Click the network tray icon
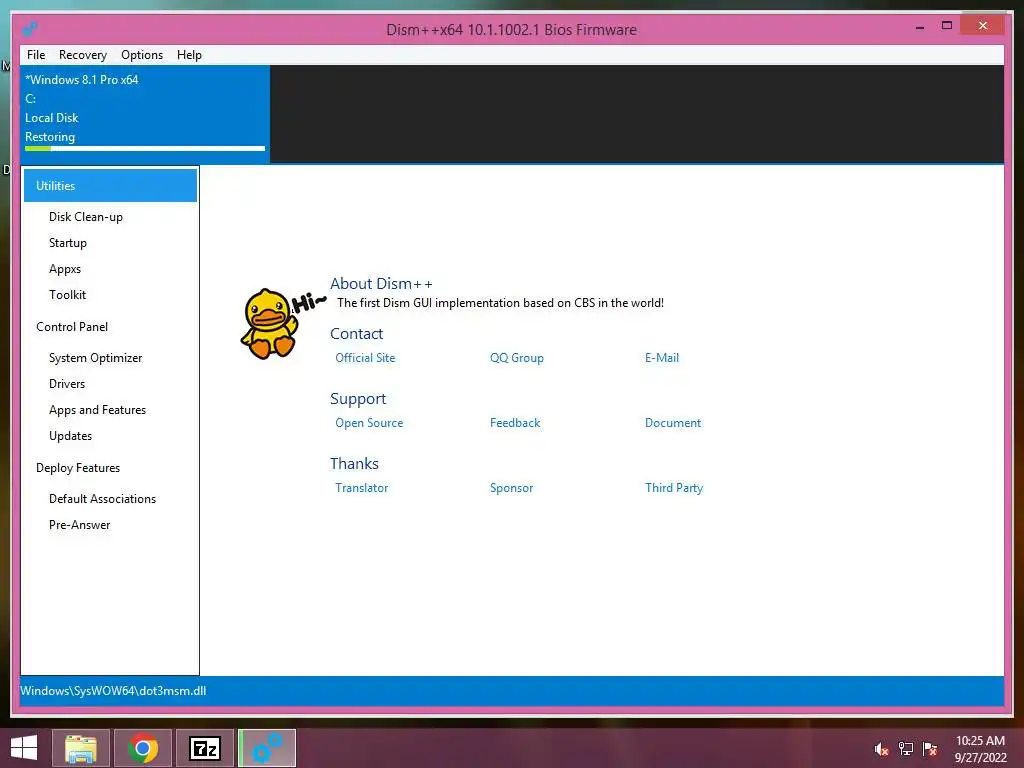 pos(906,749)
